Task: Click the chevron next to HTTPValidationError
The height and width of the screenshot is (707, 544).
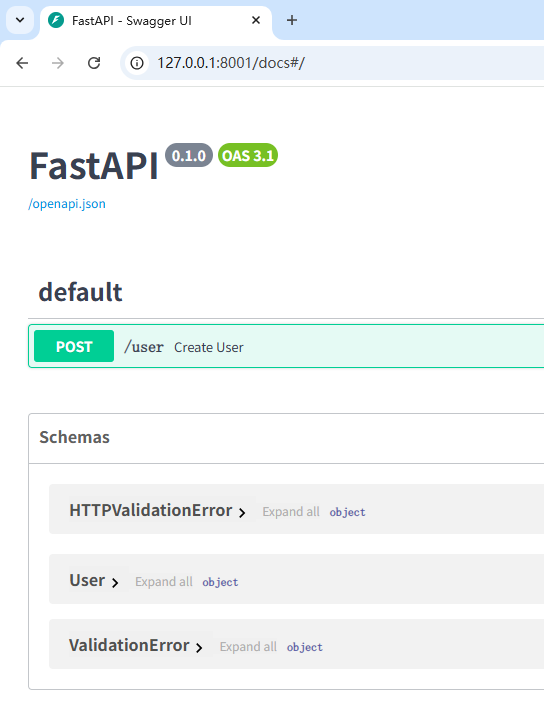Action: (x=242, y=513)
